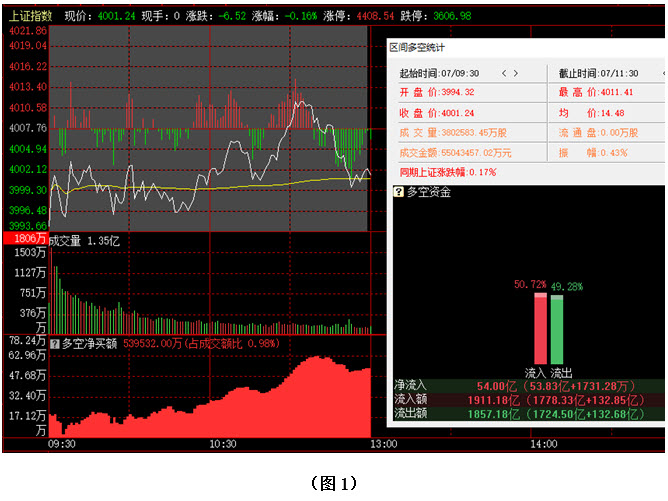Click the help icon beside 多空资金
This screenshot has width=668, height=501.
398,191
